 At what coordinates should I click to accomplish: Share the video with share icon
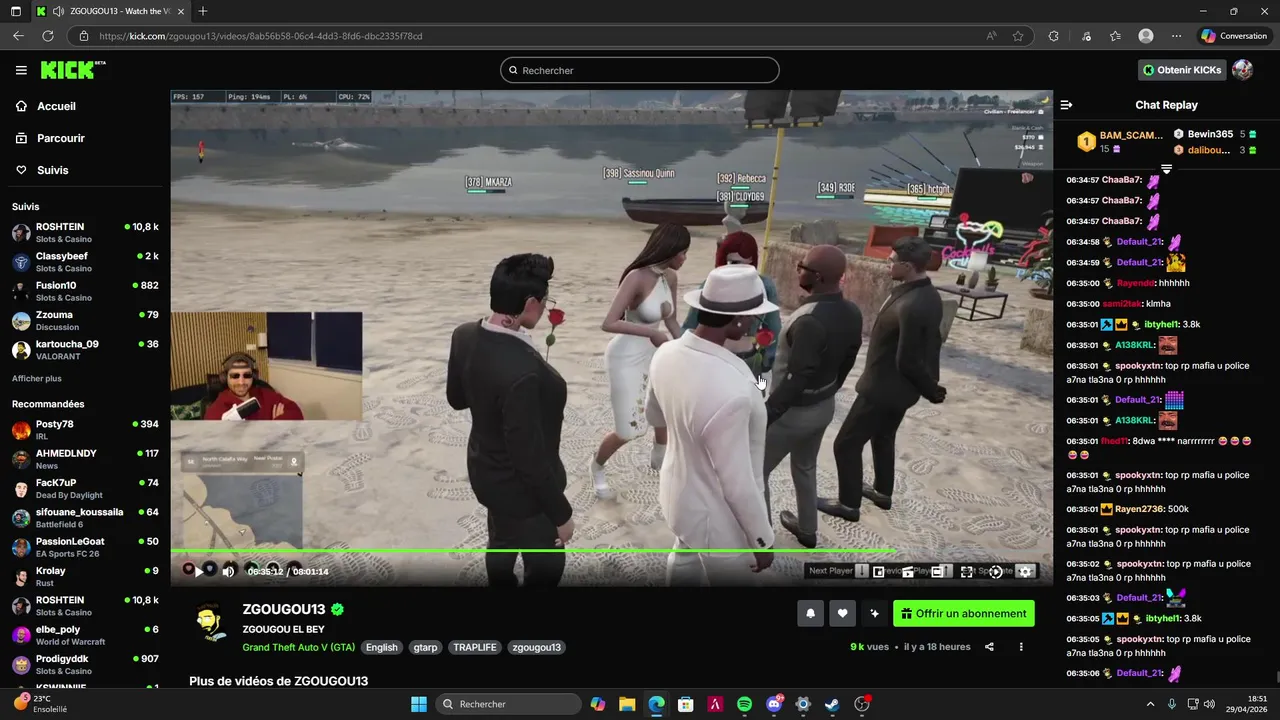(989, 647)
